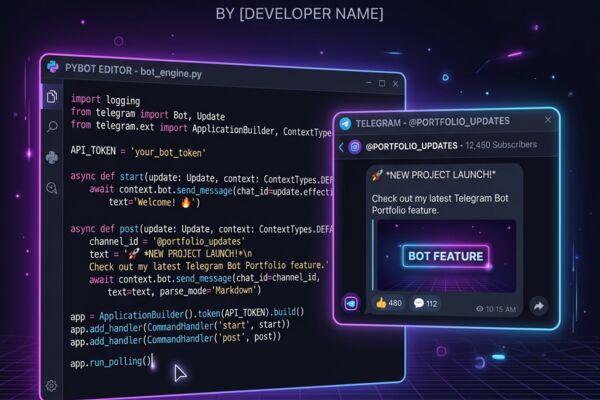Image resolution: width=600 pixels, height=400 pixels.
Task: Click the '@portfolio_updates' string in code
Action: pyautogui.click(x=199, y=241)
